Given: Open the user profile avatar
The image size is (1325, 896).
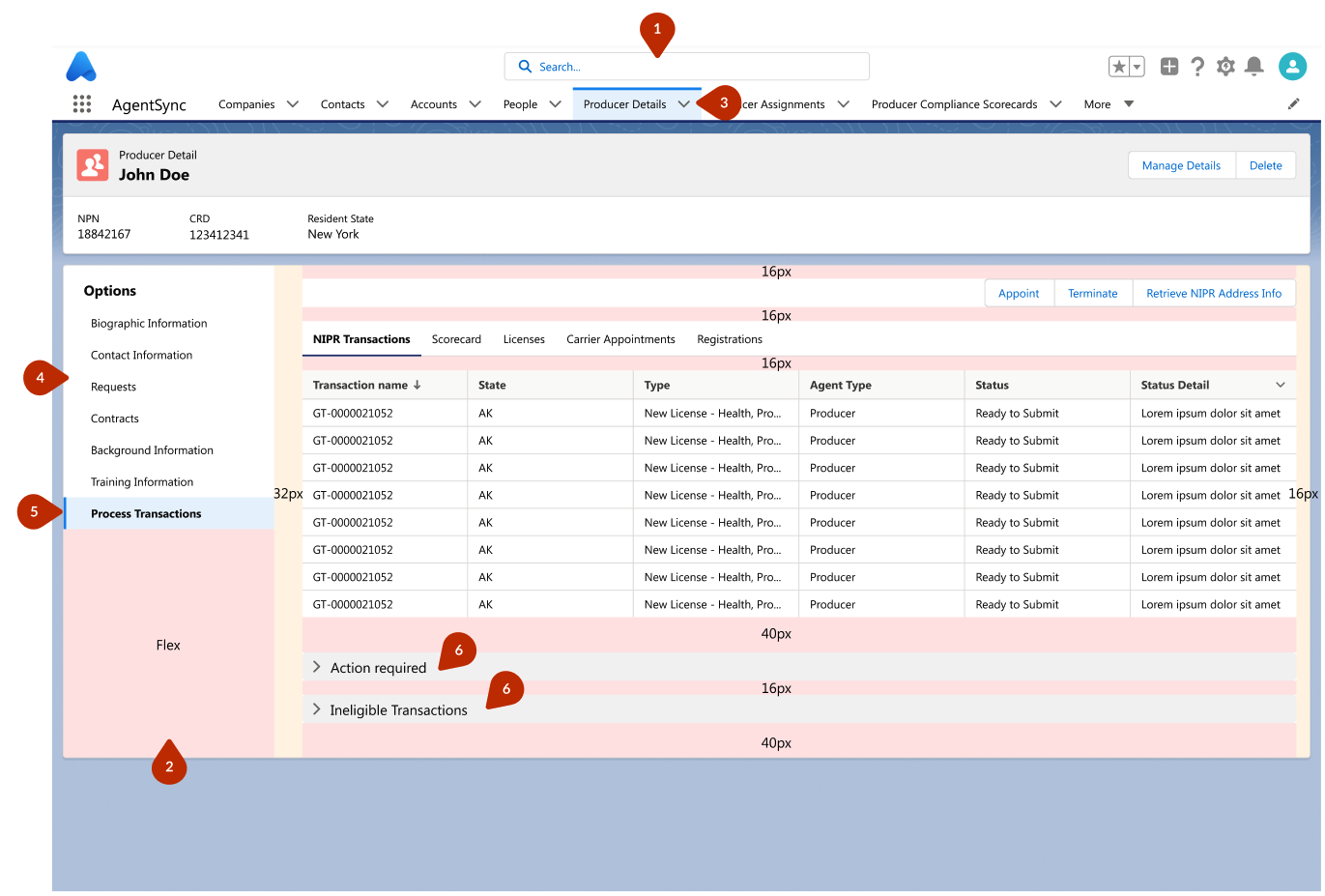Looking at the screenshot, I should click(1292, 67).
